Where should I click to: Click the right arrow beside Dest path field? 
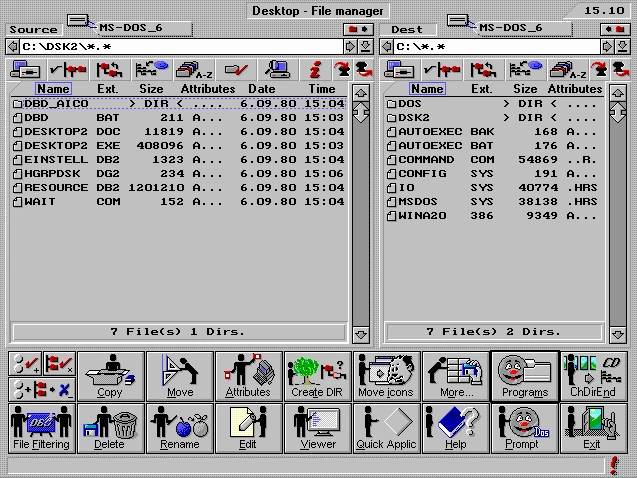[x=607, y=47]
